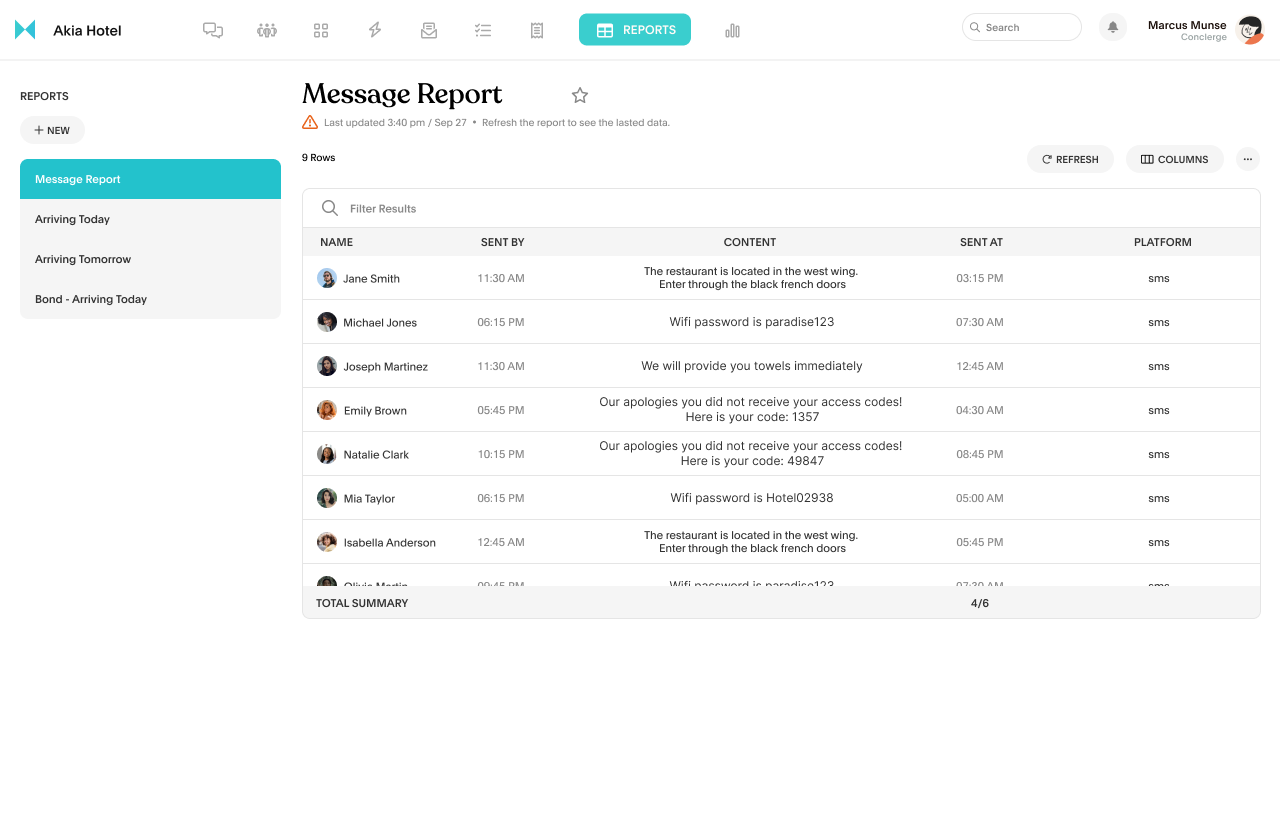Open the messages chat icon in top navigation
Image resolution: width=1280 pixels, height=832 pixels.
(x=212, y=30)
